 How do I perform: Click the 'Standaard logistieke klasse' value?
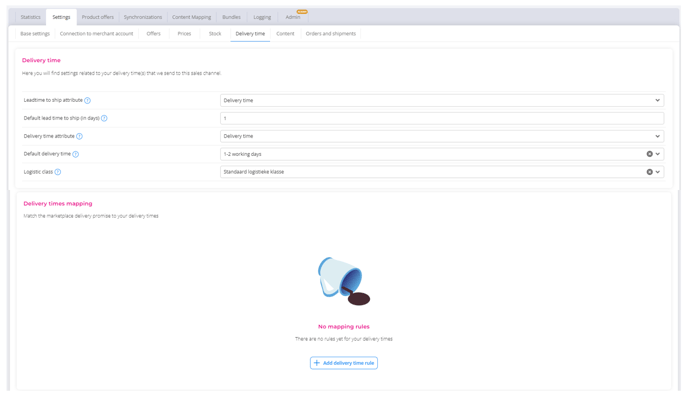(x=254, y=172)
